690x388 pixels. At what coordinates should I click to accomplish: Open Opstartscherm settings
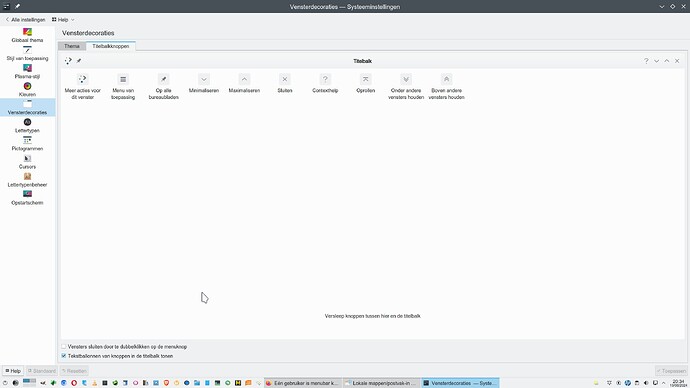click(x=27, y=198)
